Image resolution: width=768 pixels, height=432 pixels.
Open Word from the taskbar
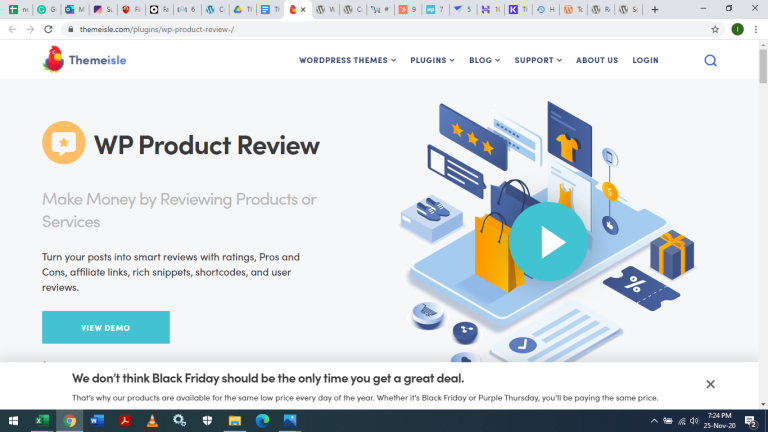[97, 421]
